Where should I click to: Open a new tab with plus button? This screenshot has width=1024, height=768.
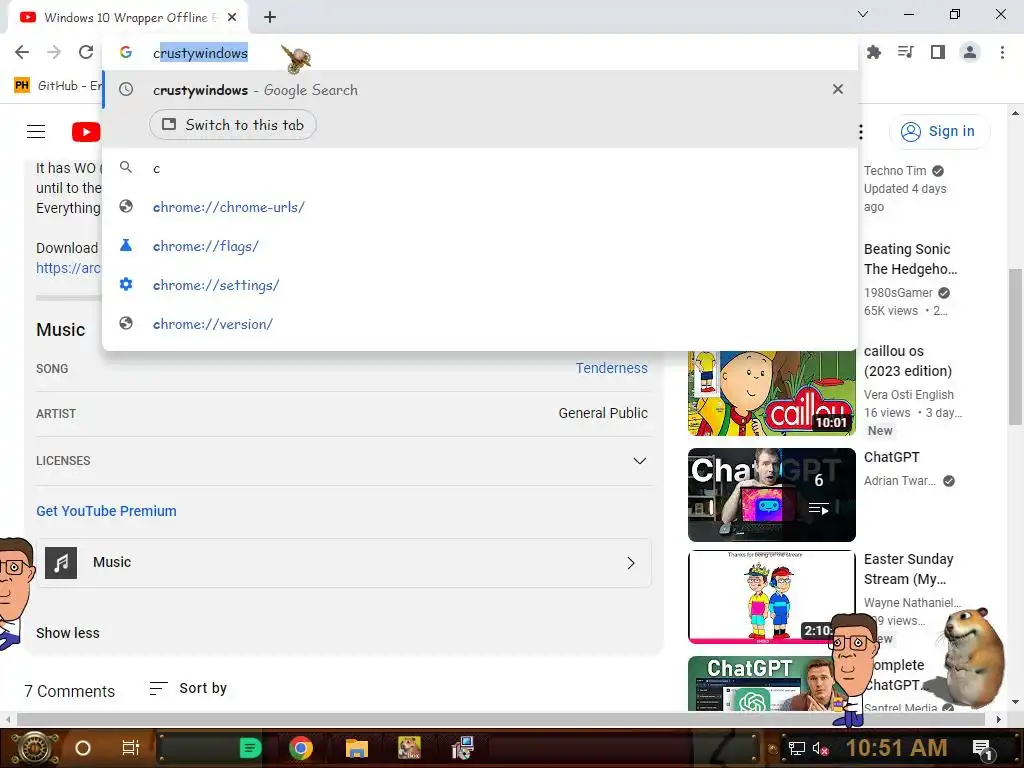pos(270,18)
